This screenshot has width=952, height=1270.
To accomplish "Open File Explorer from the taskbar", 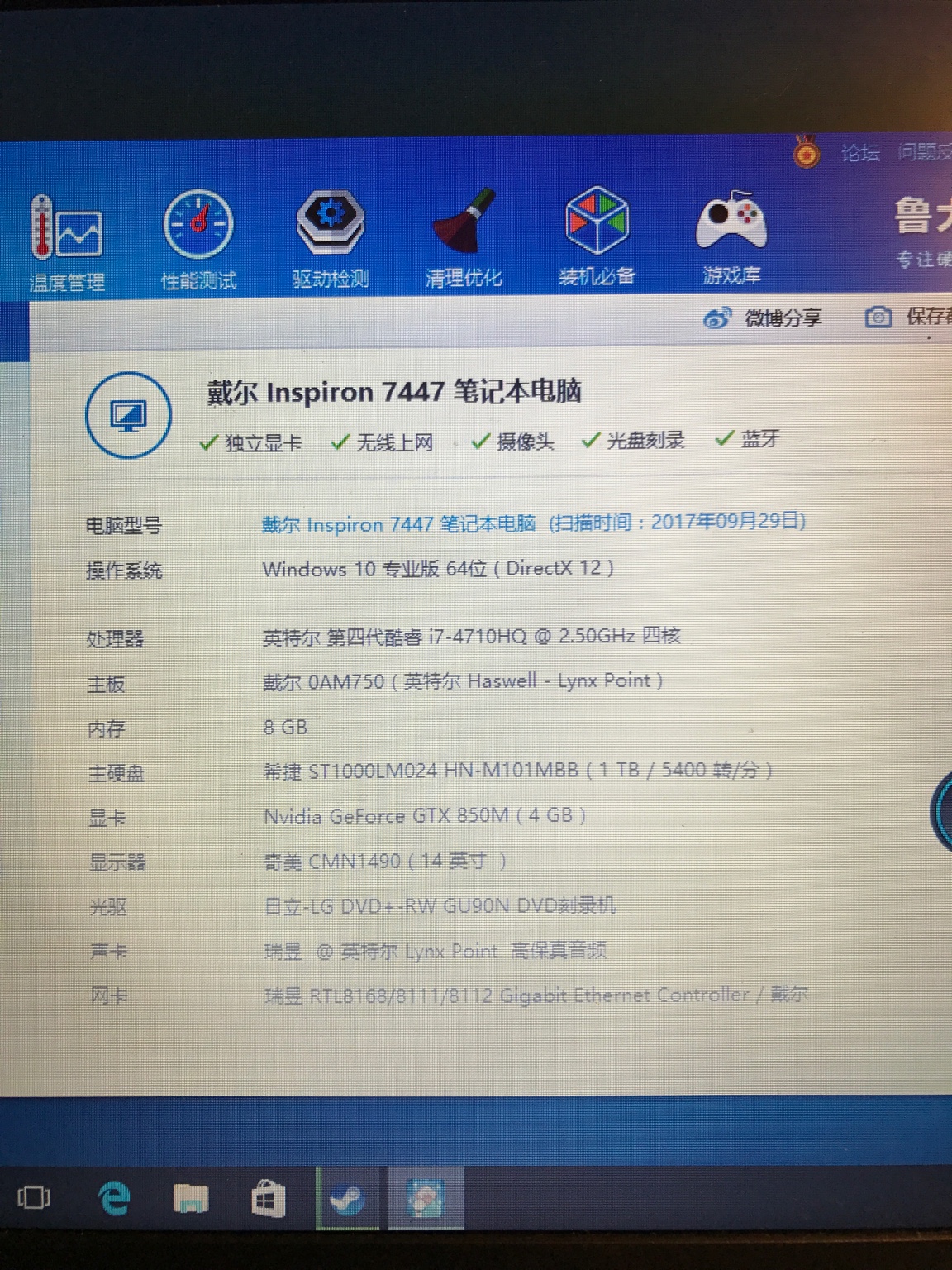I will (190, 1197).
